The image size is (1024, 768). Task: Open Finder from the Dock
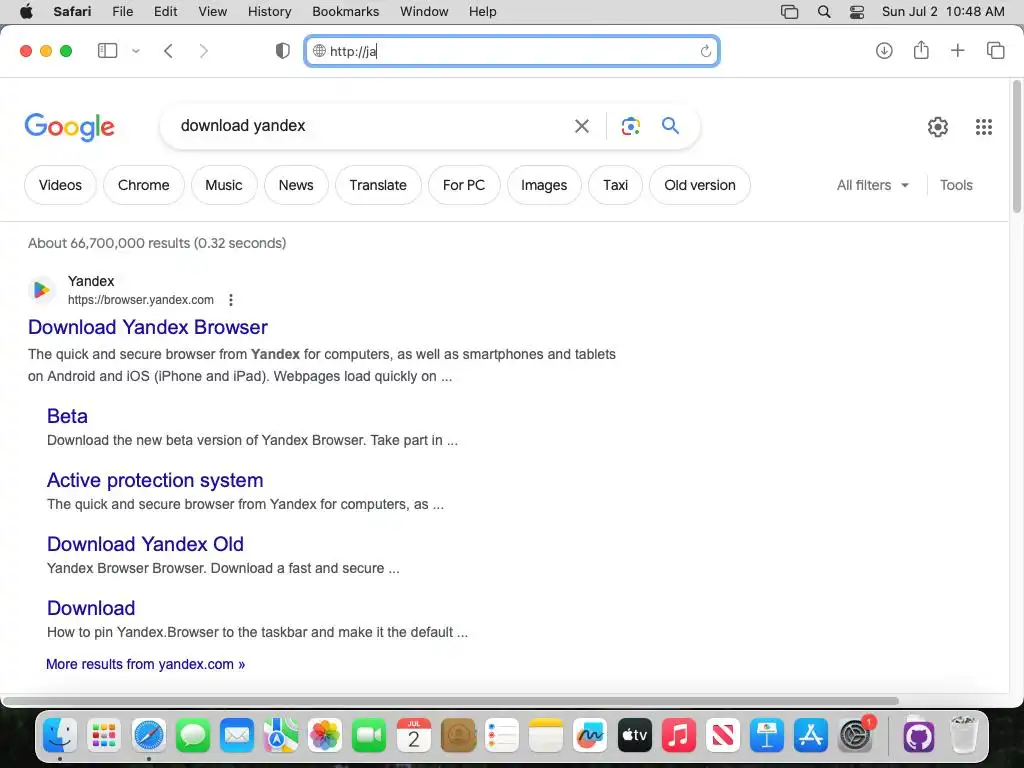pos(60,735)
